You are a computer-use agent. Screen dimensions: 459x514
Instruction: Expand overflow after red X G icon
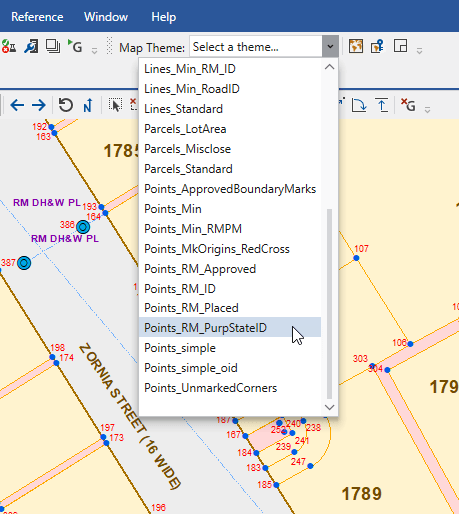(427, 109)
